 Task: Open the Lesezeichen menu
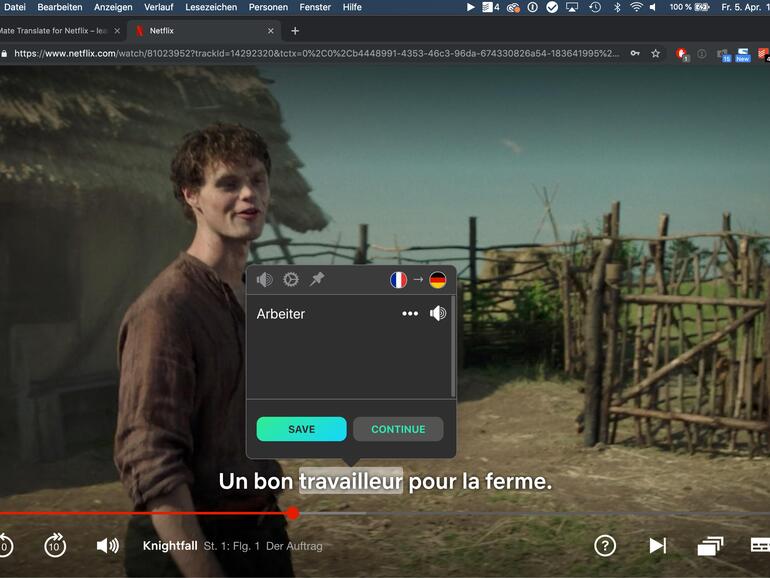click(211, 7)
